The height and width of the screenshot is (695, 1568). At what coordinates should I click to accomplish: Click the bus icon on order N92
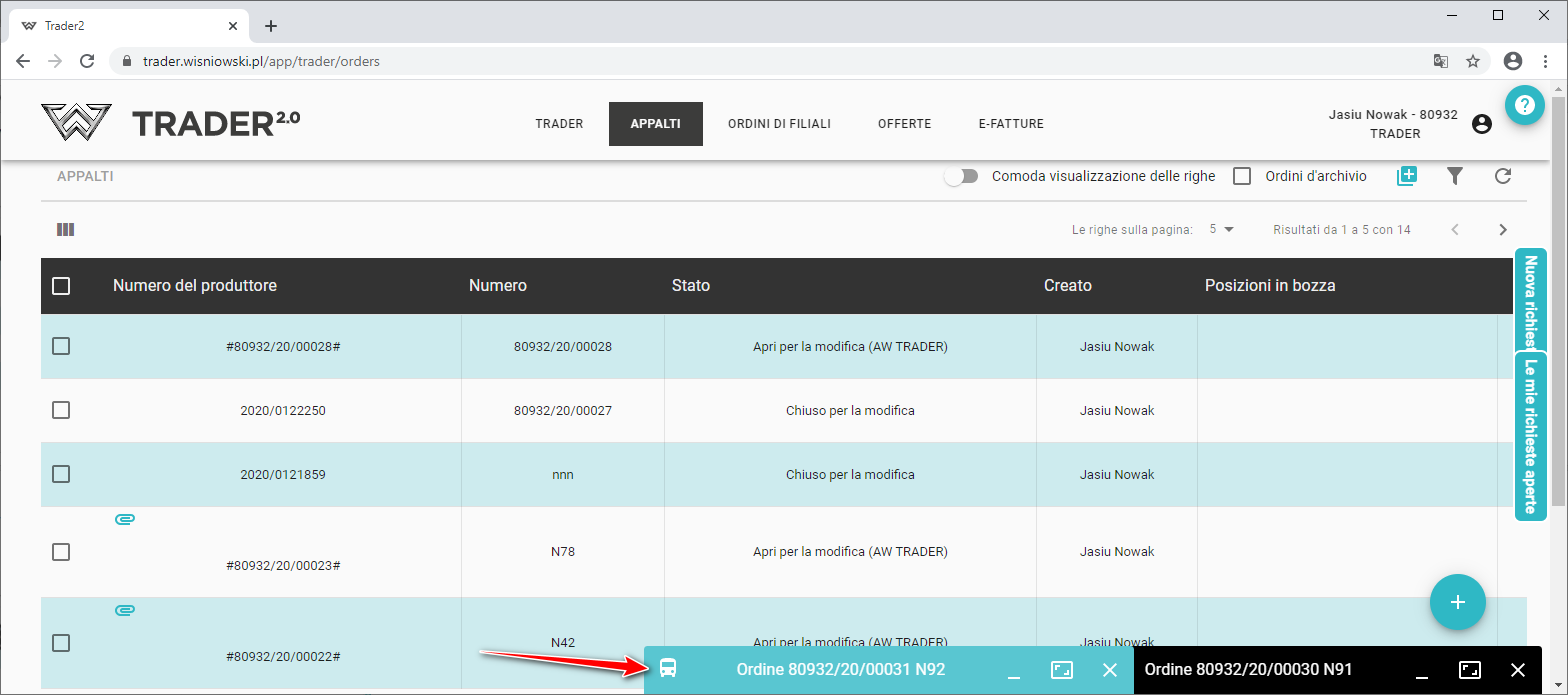click(668, 670)
